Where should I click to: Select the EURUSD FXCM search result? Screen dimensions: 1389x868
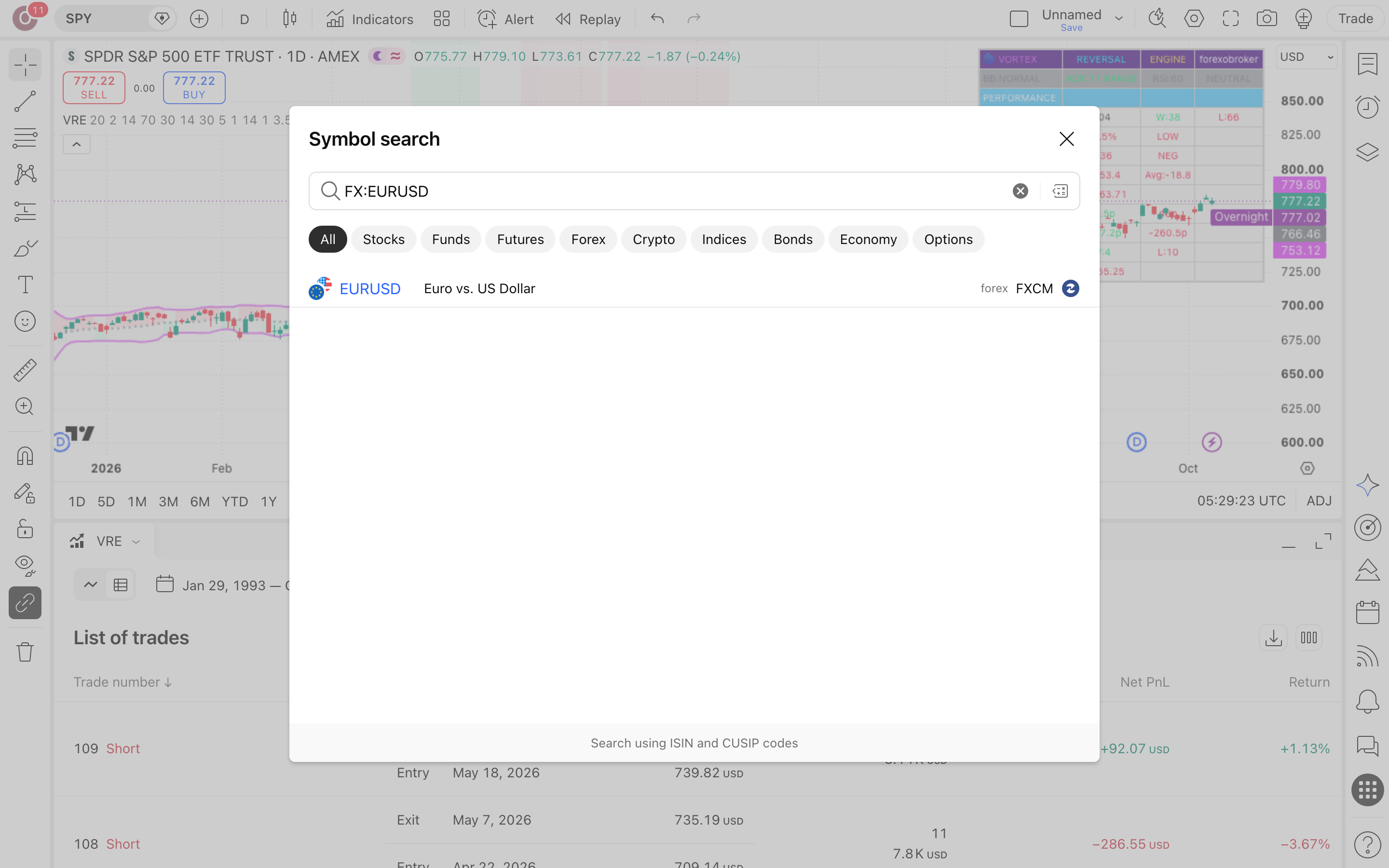point(694,288)
